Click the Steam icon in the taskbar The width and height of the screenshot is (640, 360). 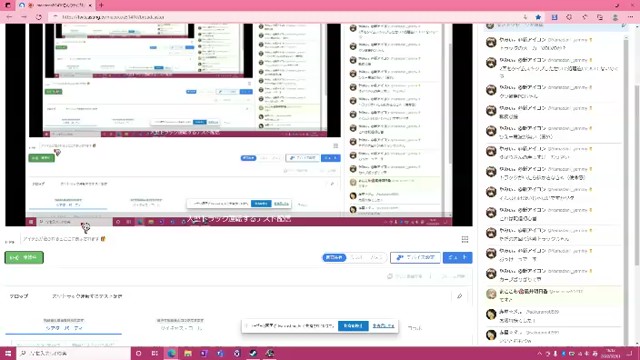(x=253, y=353)
